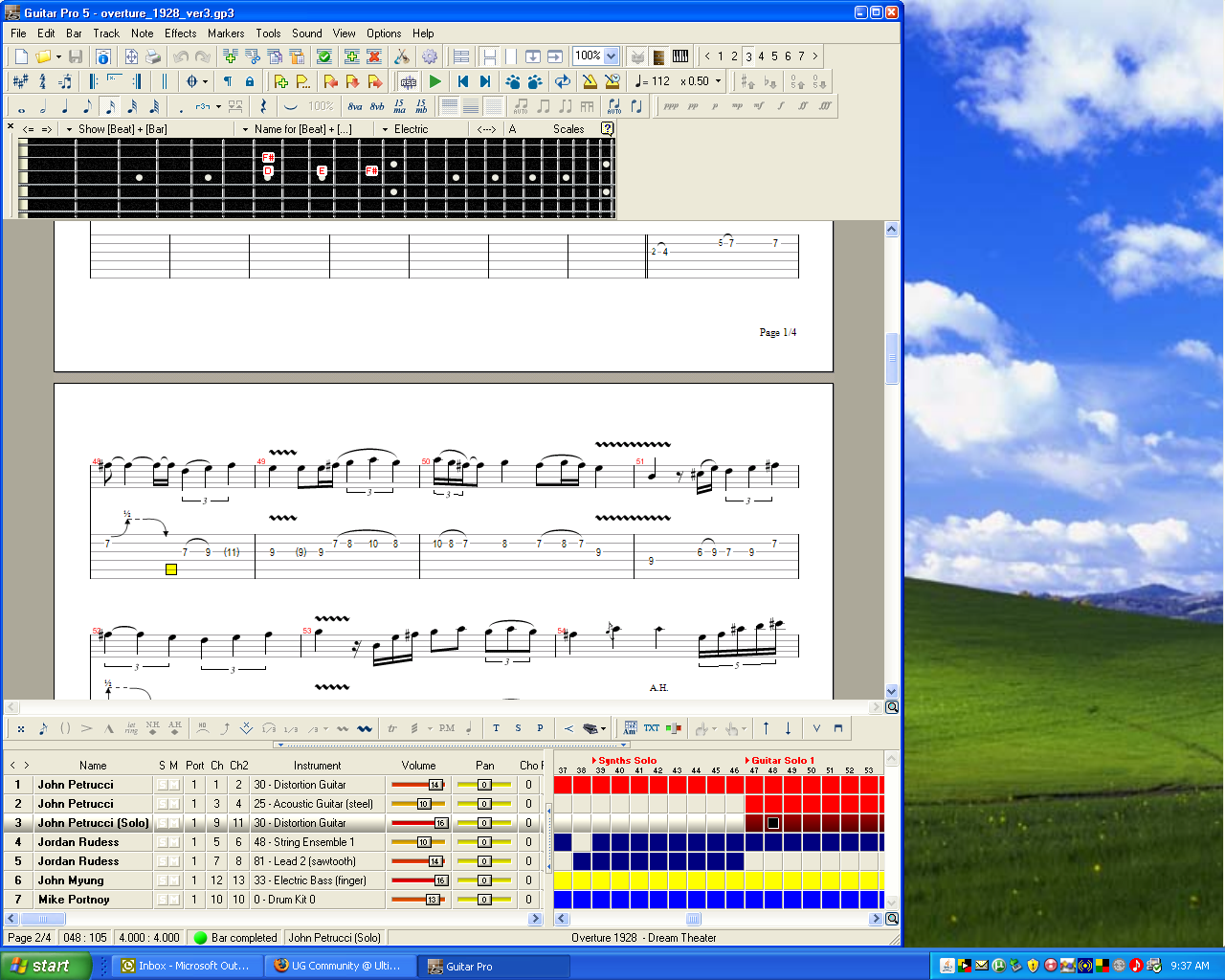The height and width of the screenshot is (980, 1225).
Task: Adjust pan slider for Mike Portnoy track
Action: [484, 900]
